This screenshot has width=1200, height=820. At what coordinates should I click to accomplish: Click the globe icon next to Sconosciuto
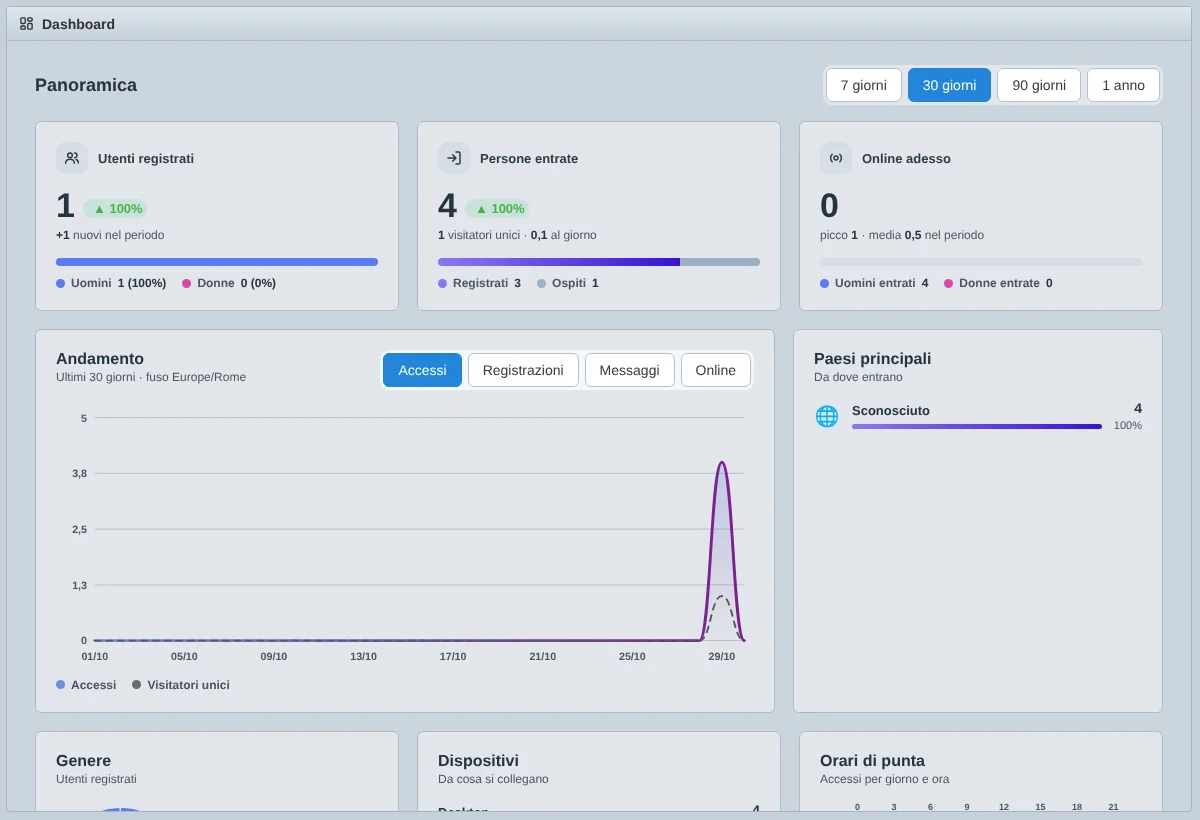click(x=827, y=416)
